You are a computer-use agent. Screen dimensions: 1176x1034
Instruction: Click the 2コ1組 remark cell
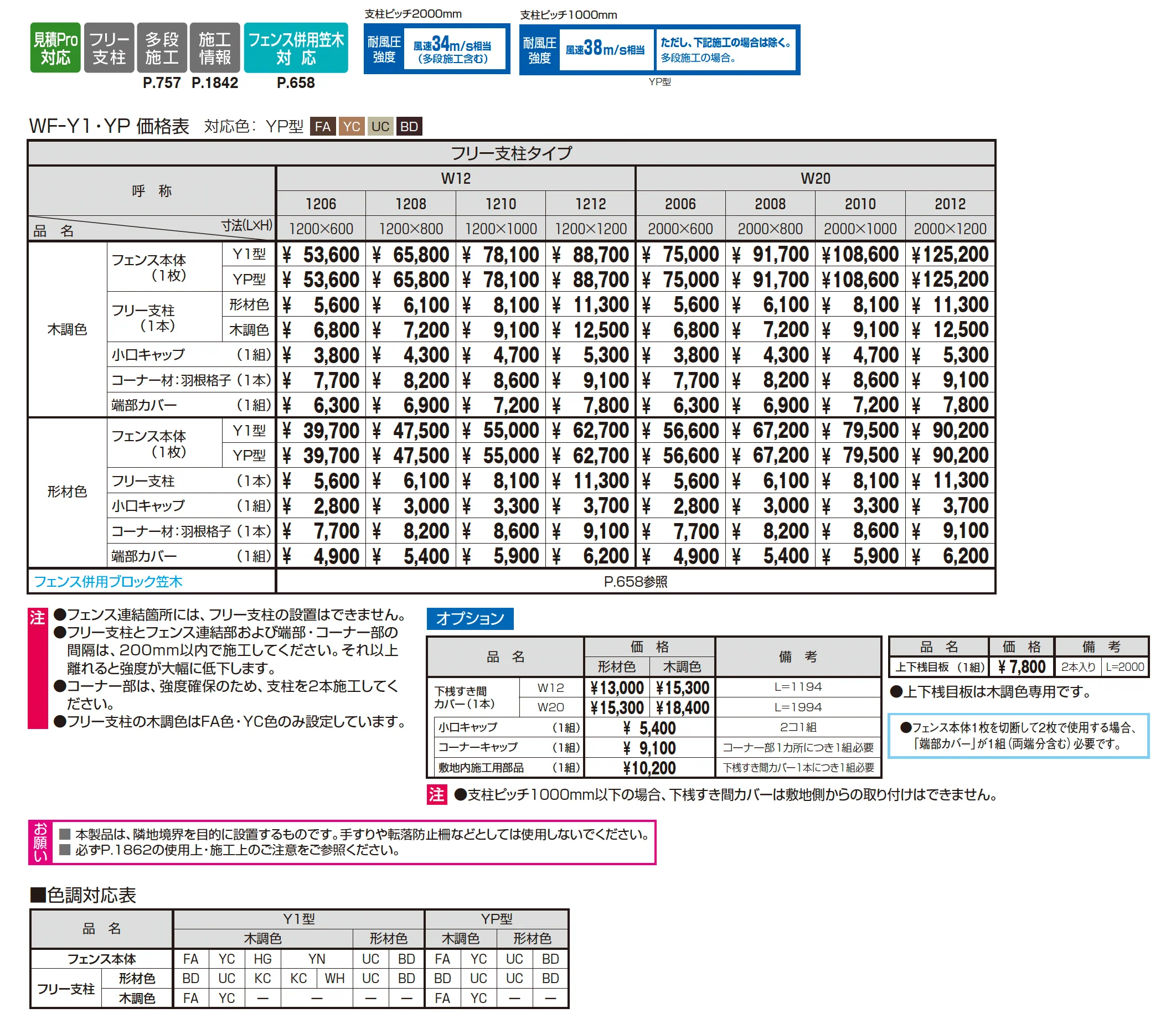[798, 727]
